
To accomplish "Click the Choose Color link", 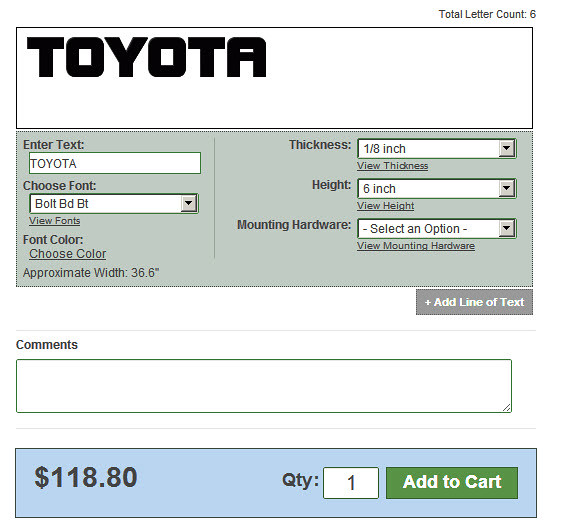I will (x=68, y=254).
